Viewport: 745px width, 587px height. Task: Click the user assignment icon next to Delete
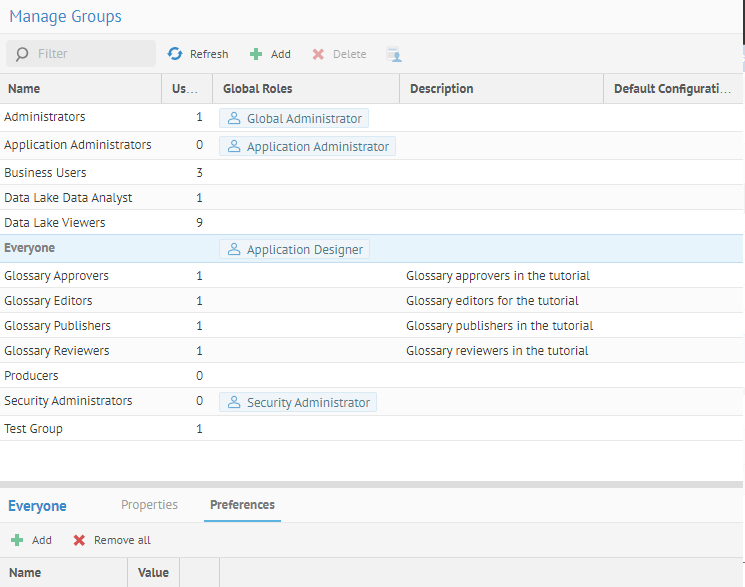[x=394, y=54]
